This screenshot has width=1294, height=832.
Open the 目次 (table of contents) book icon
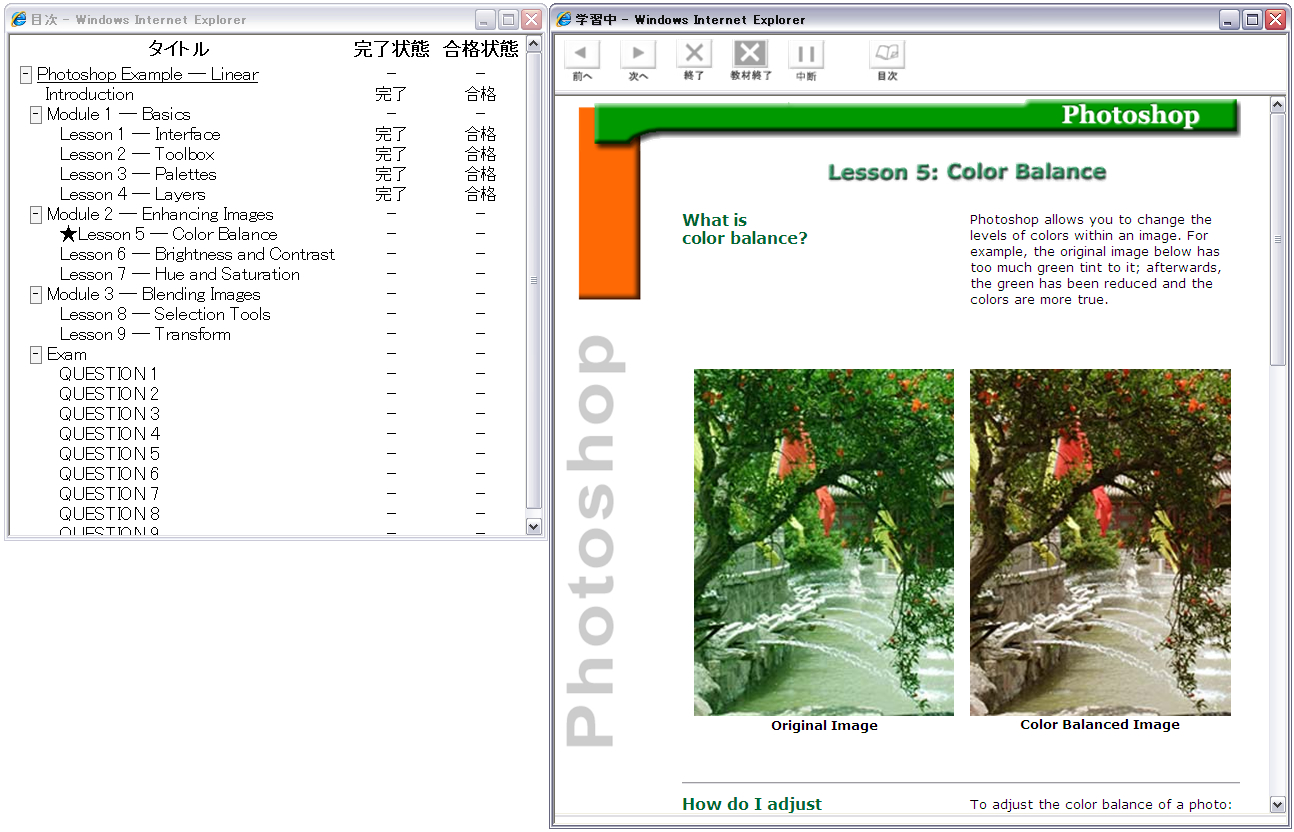tap(886, 55)
